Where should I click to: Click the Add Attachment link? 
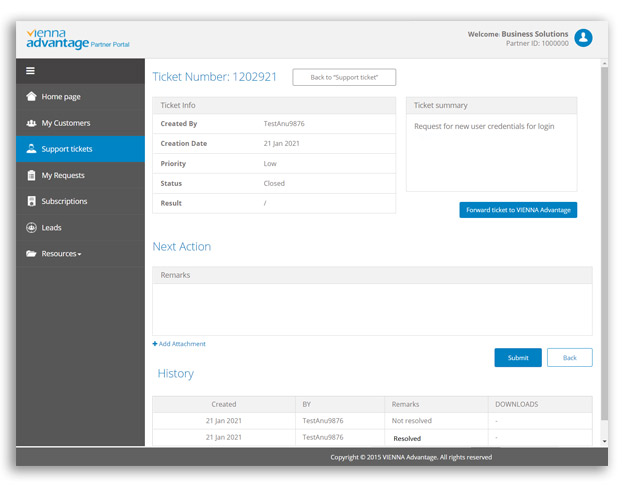coord(180,344)
